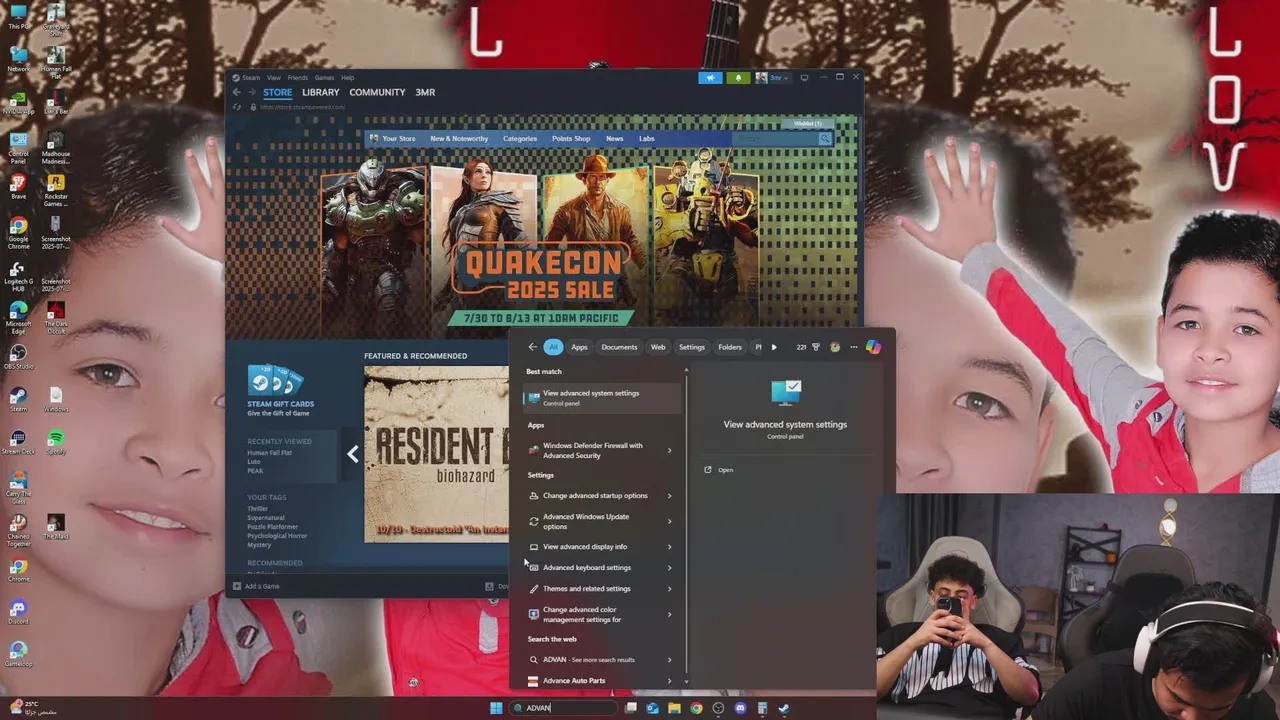Open Points Shop in Steam store
The image size is (1280, 720).
tap(571, 139)
